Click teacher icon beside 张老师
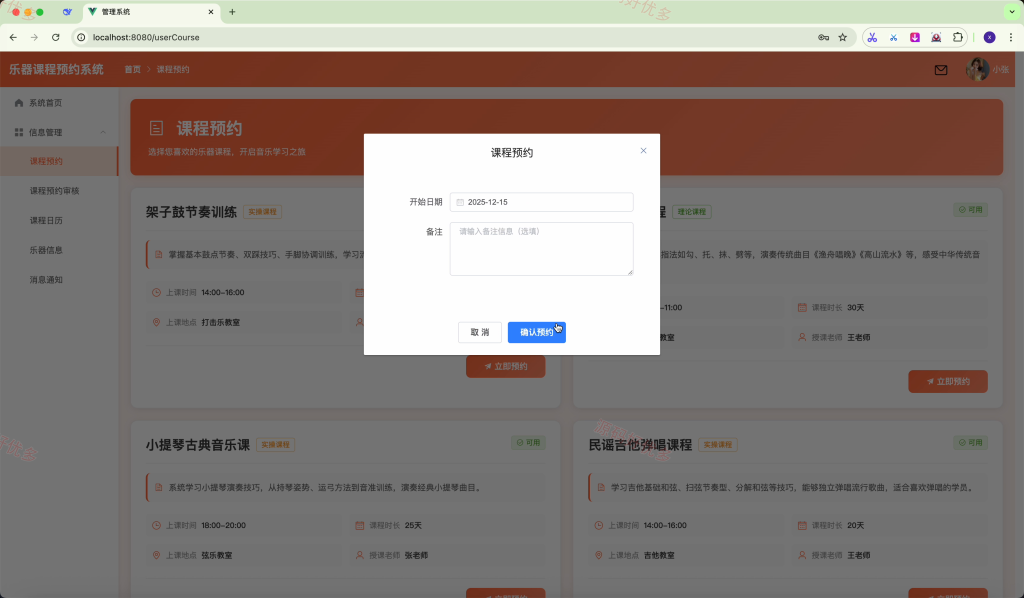The image size is (1024, 598). tap(359, 556)
